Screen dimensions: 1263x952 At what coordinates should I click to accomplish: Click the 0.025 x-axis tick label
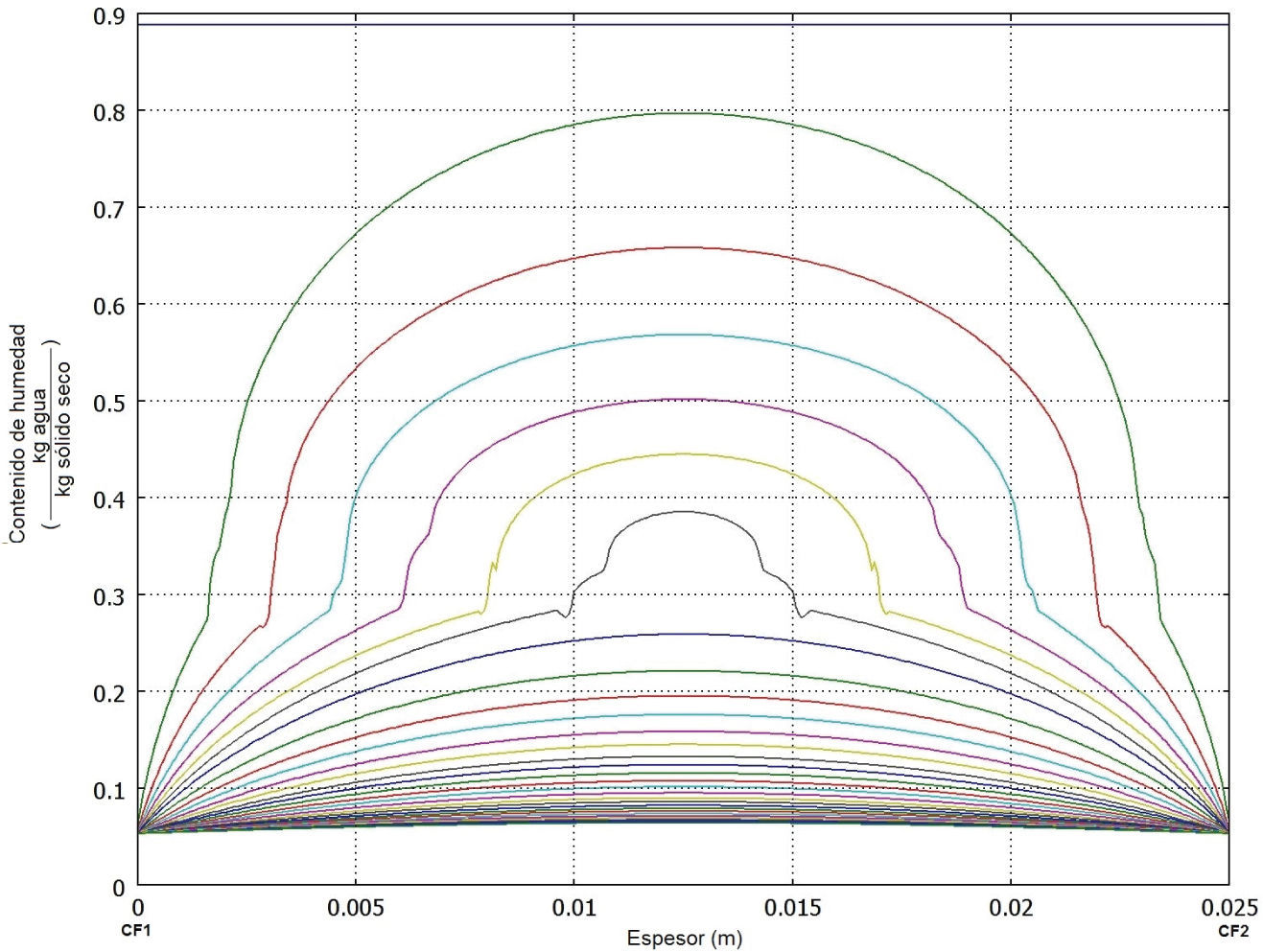tap(1228, 908)
